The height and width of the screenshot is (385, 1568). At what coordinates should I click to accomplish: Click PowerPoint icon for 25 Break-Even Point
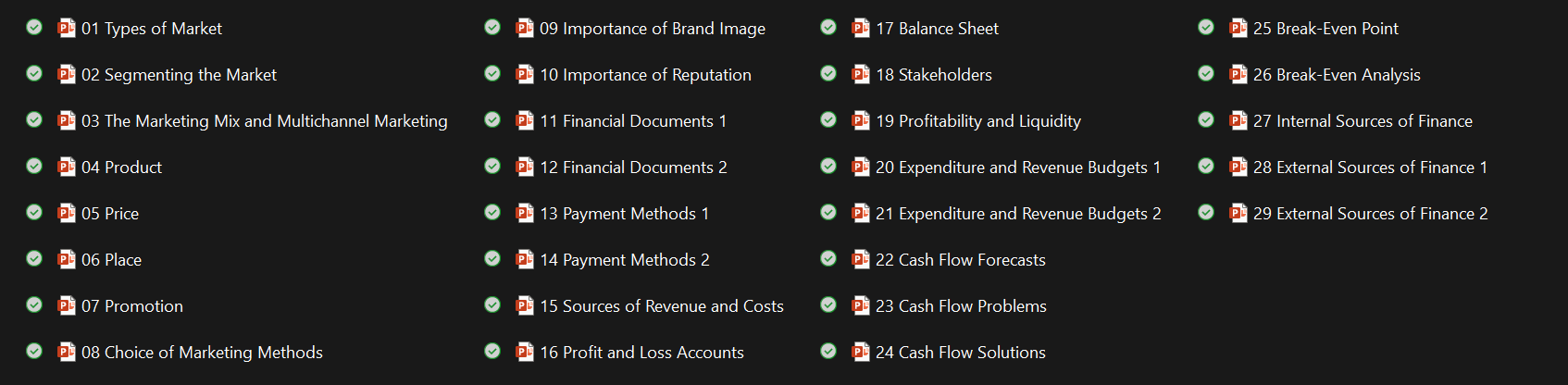pos(1238,28)
